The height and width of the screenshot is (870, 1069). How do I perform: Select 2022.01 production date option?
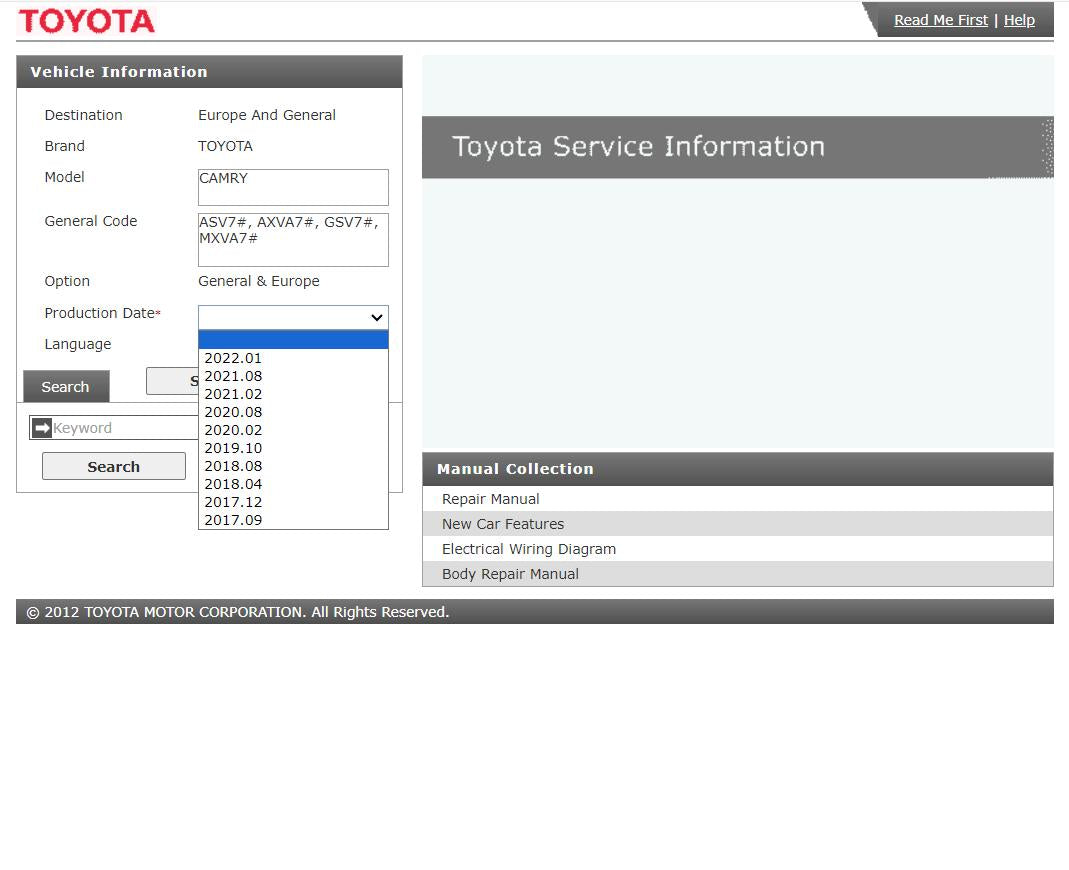(233, 358)
